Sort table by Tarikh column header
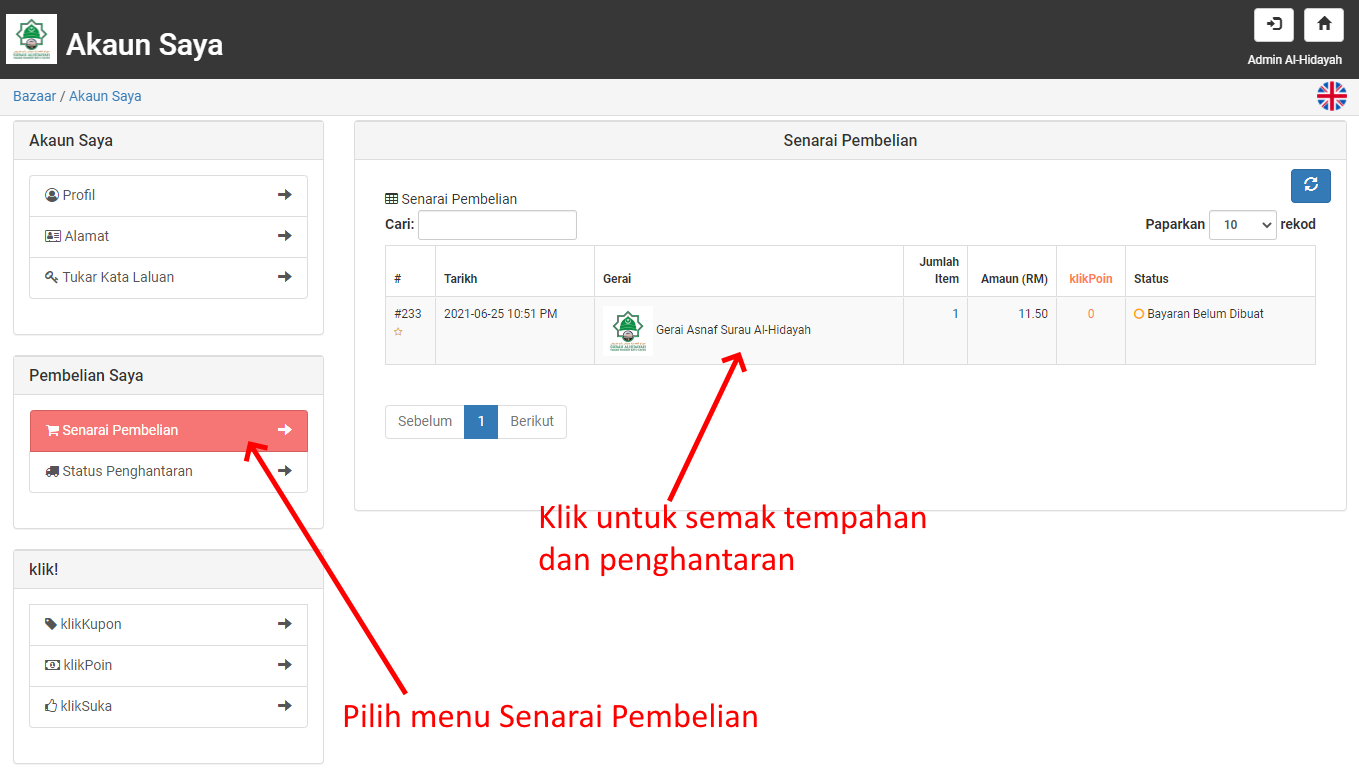This screenshot has width=1359, height=773. click(x=461, y=279)
